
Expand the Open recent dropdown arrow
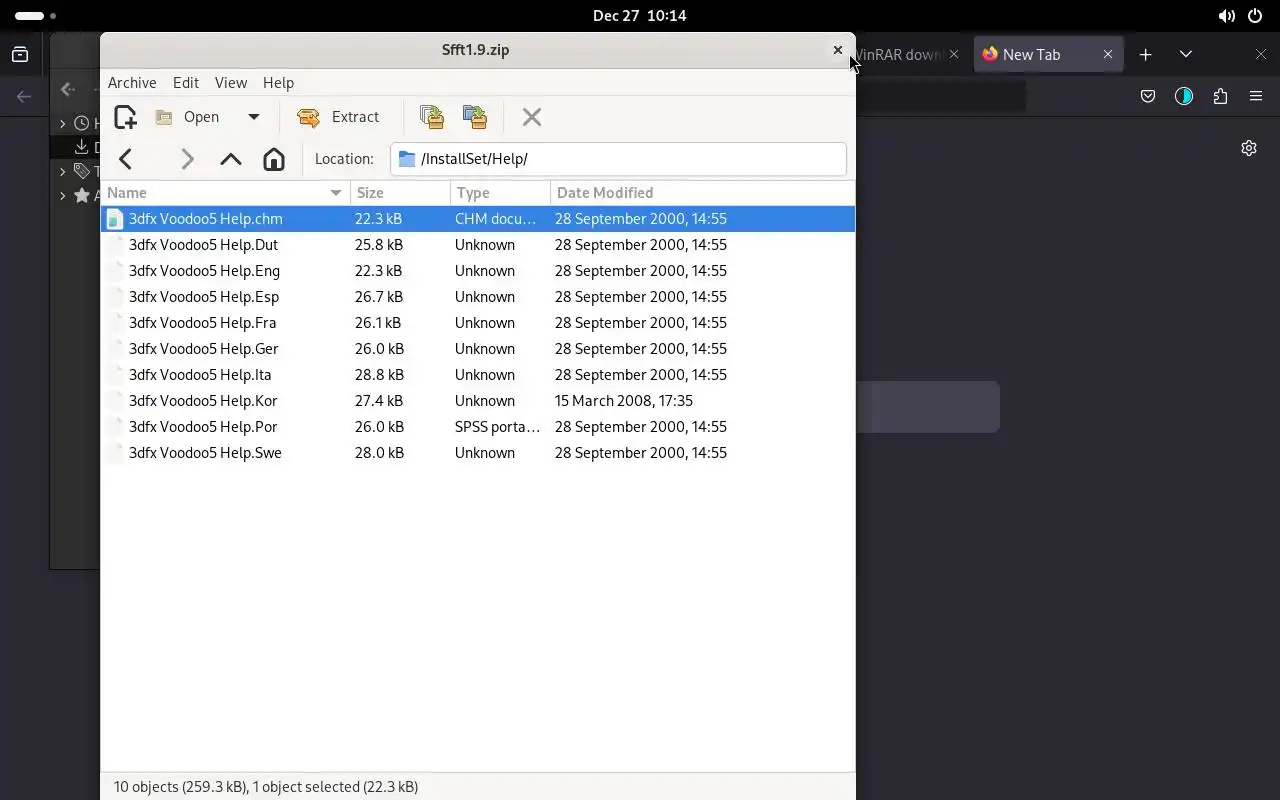tap(254, 117)
